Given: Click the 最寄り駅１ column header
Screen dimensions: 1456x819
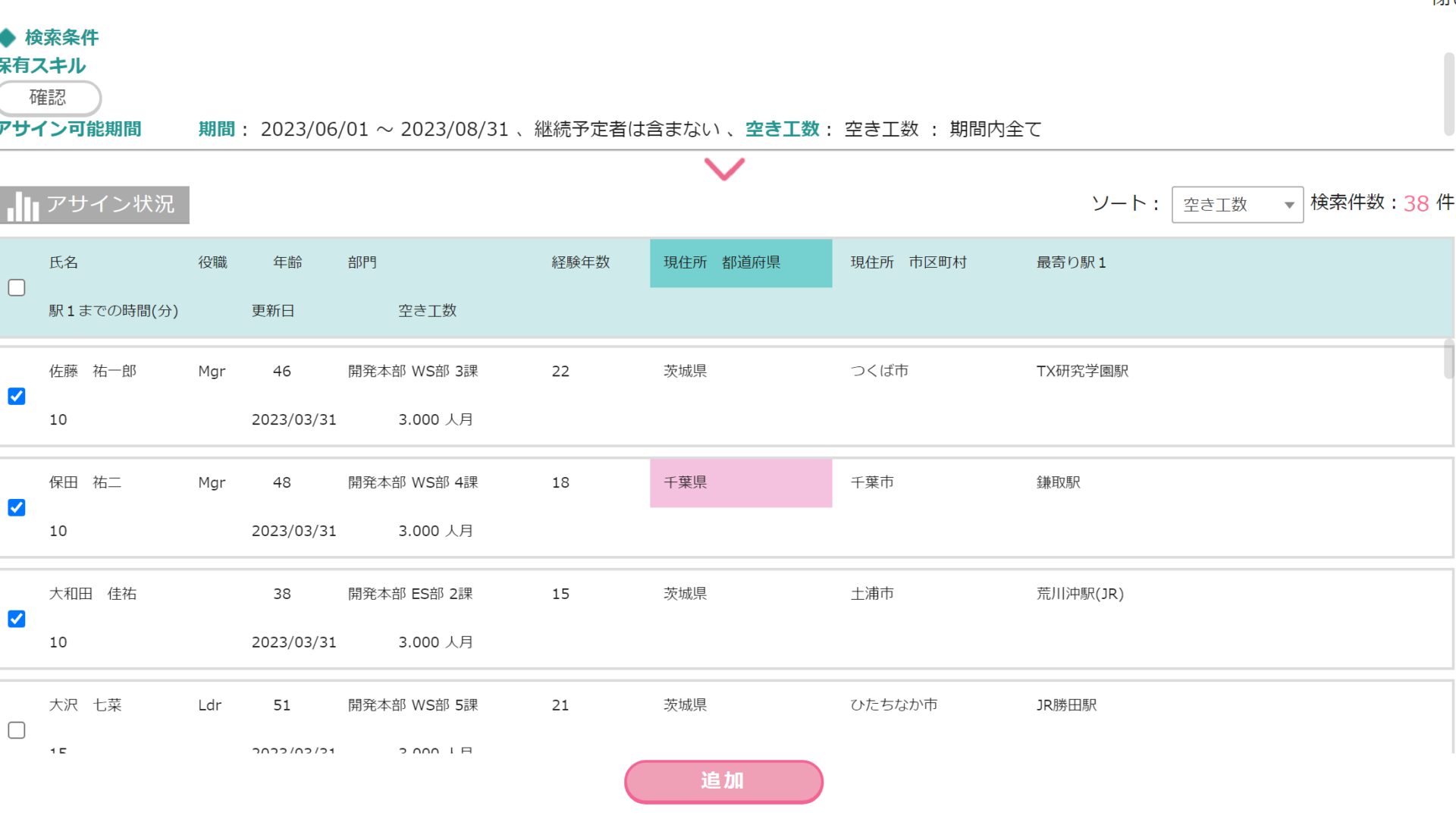Looking at the screenshot, I should tap(1071, 262).
